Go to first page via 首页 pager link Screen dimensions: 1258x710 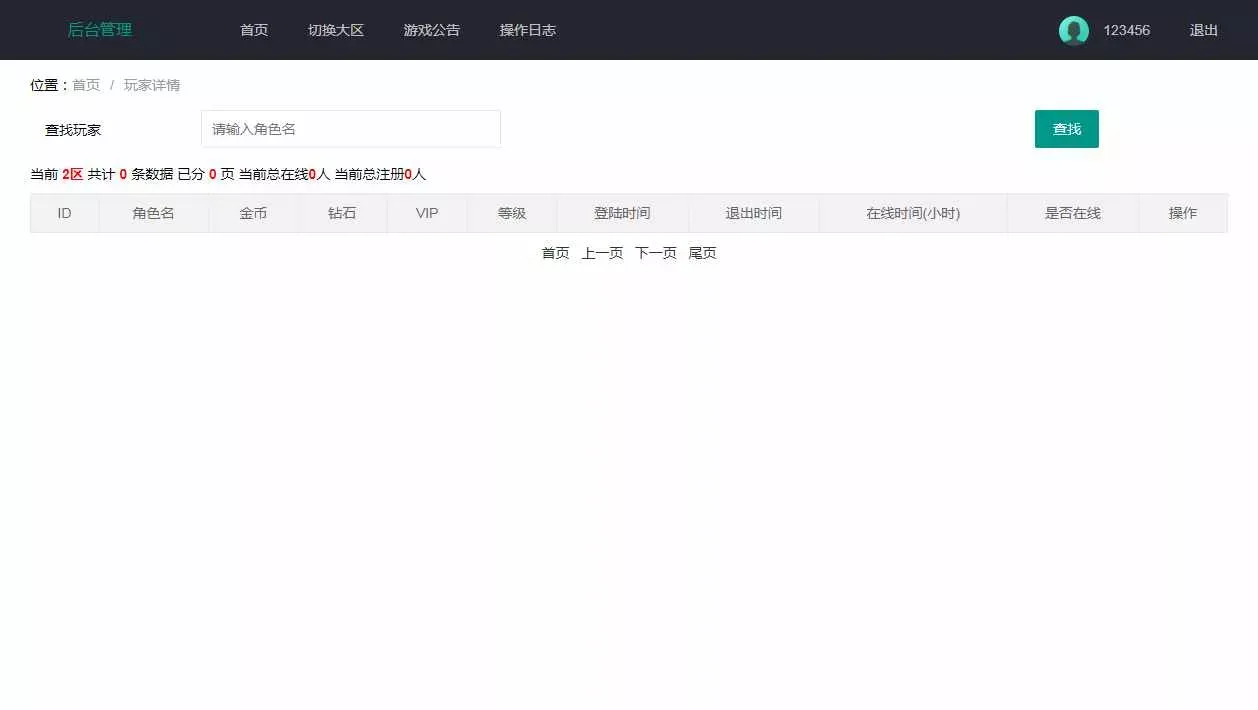tap(556, 253)
